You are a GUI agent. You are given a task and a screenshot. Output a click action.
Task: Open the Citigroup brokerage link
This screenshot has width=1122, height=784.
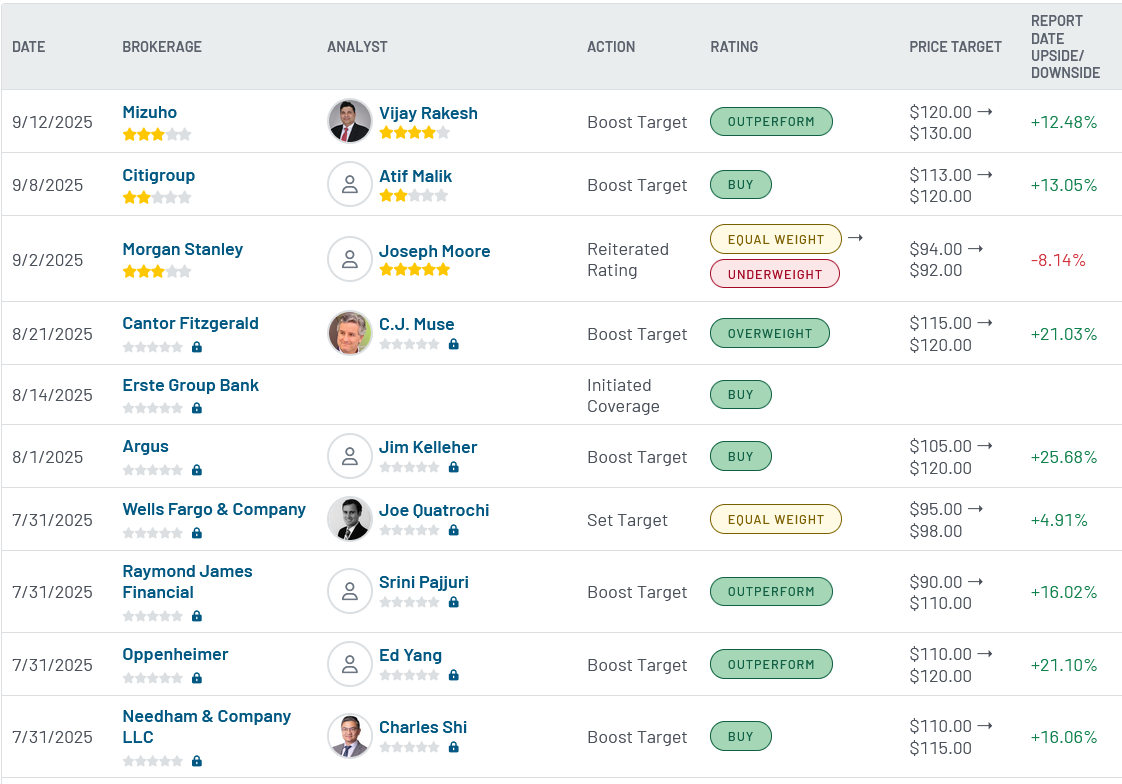tap(158, 175)
